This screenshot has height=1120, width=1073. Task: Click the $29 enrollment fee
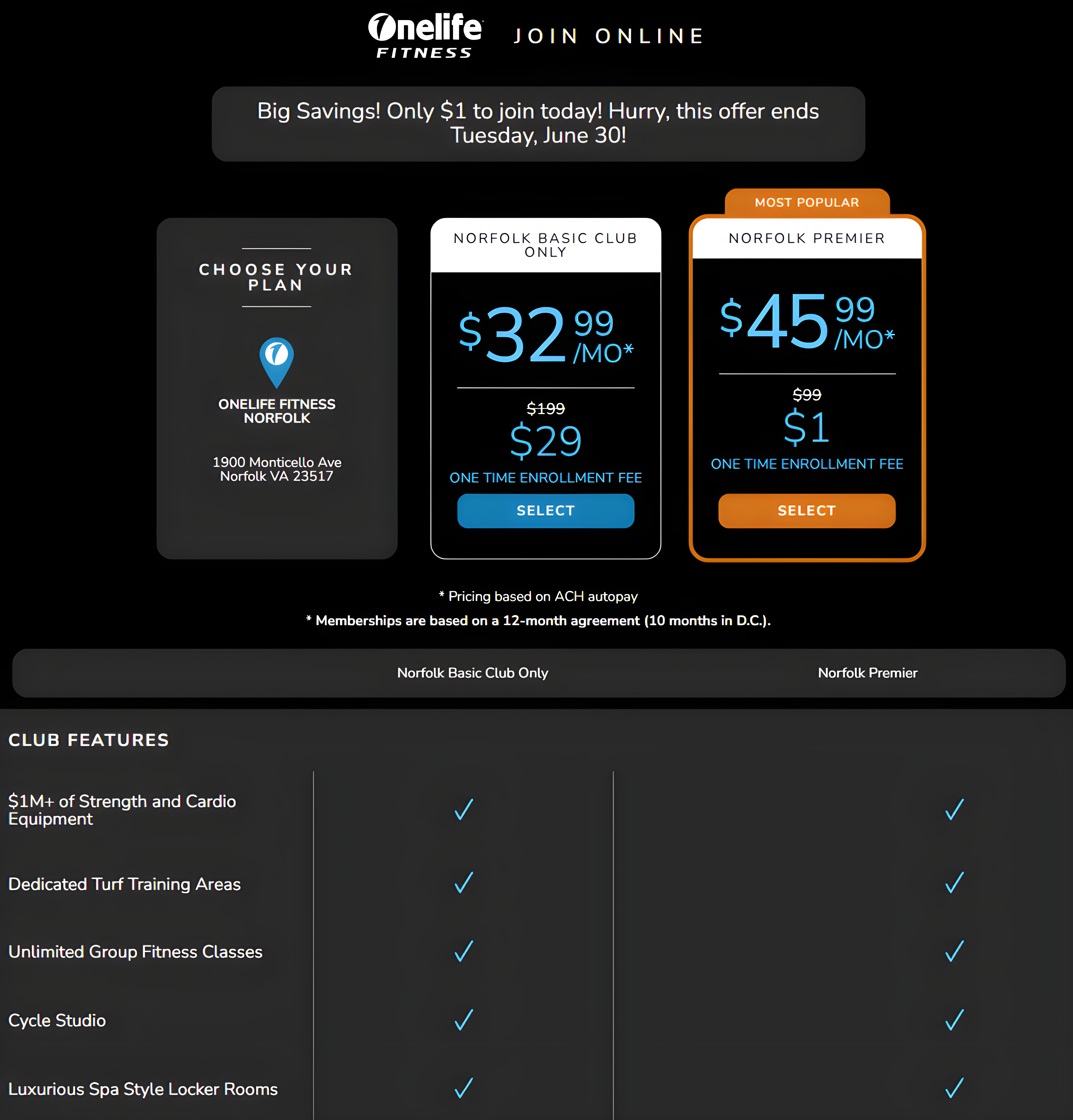pos(546,441)
